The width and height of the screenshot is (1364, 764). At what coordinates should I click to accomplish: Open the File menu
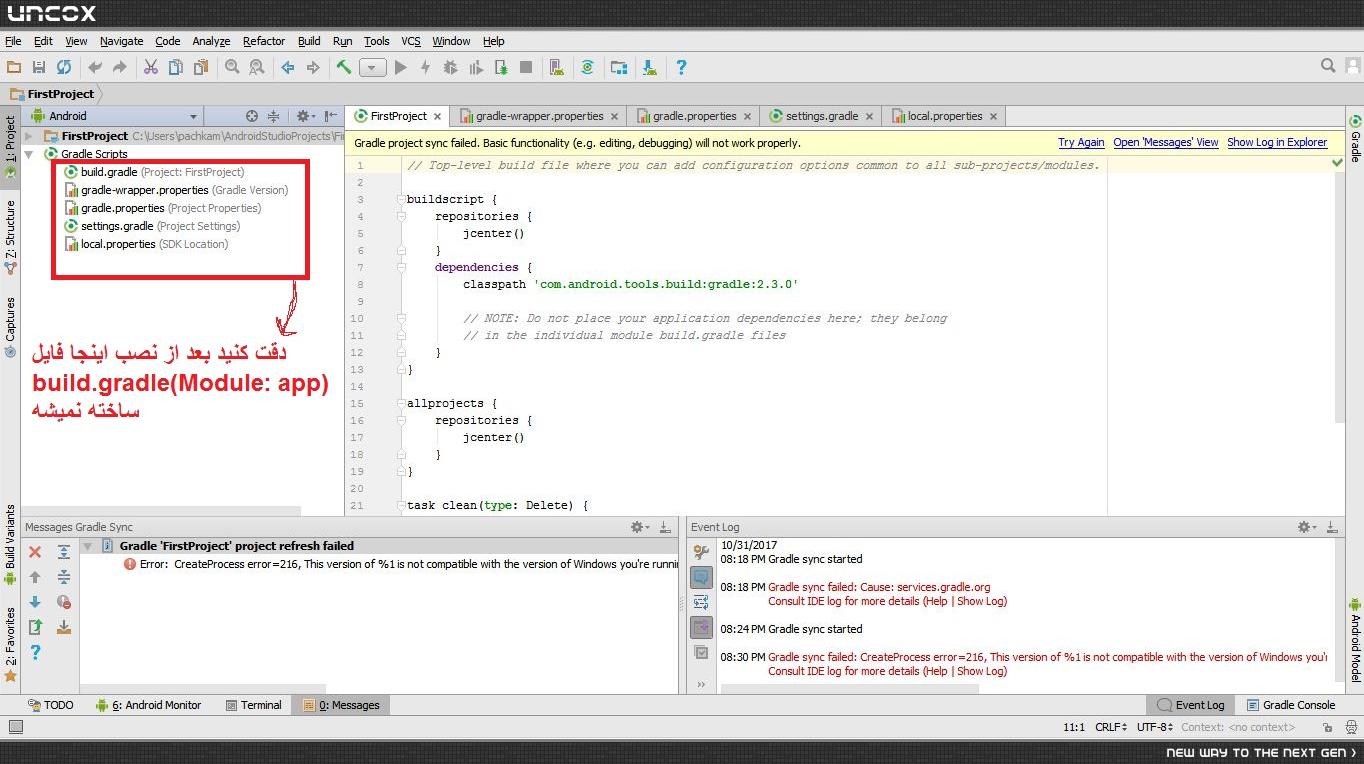click(13, 41)
